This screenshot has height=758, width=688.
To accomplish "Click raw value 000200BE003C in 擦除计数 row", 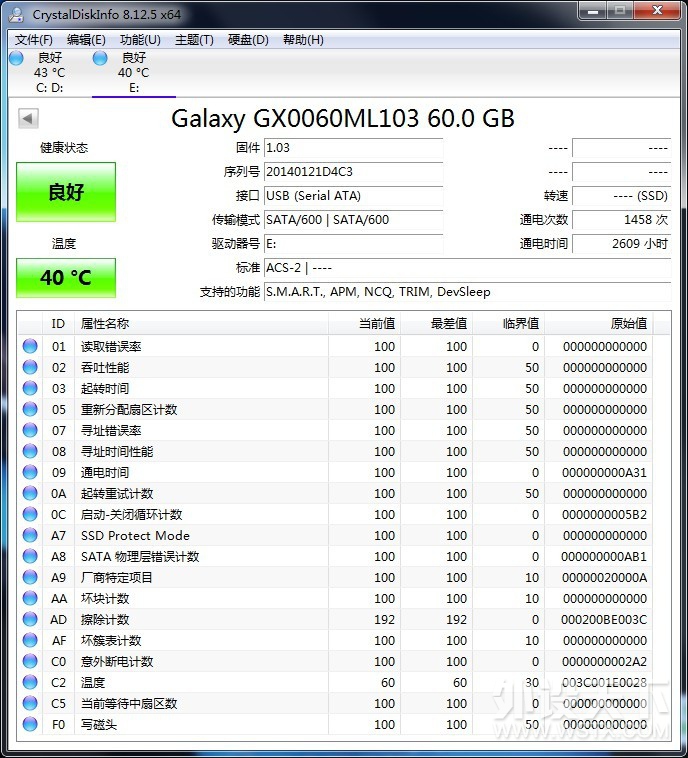I will point(604,619).
